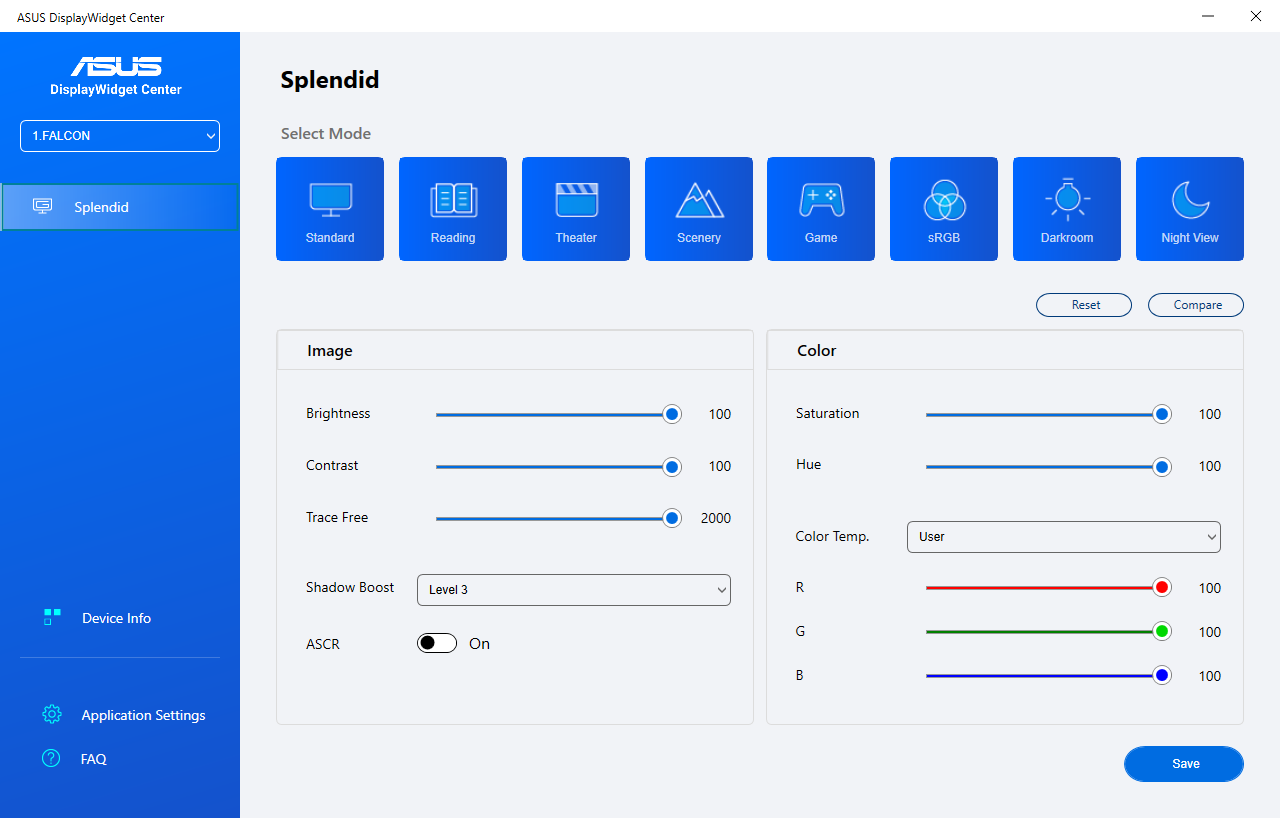Select the Standard mode tile

pos(330,209)
